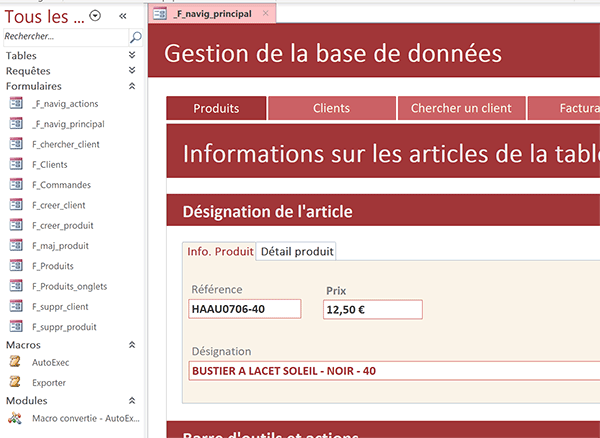Open the Chercher un client tab
Screen dimensions: 600x438
(x=461, y=108)
